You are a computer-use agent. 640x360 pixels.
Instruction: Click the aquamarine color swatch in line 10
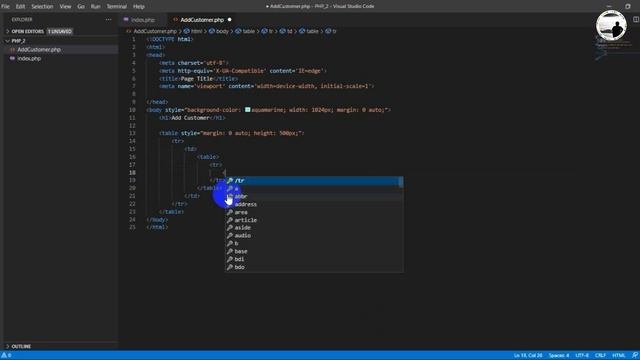click(x=247, y=110)
